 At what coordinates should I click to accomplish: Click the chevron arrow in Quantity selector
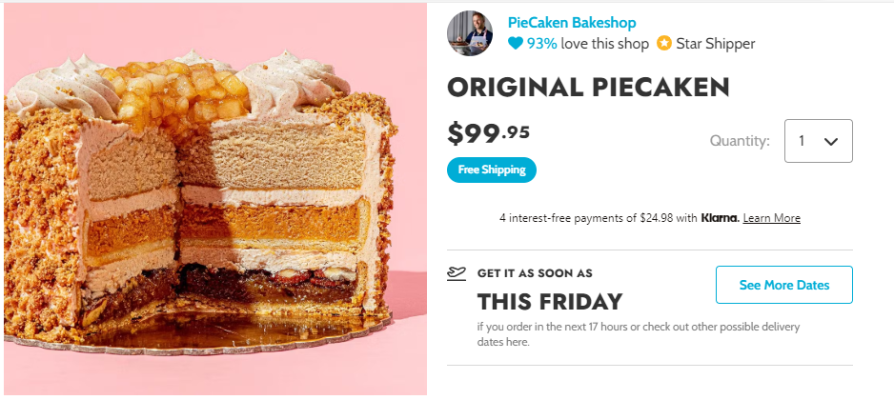tap(831, 141)
